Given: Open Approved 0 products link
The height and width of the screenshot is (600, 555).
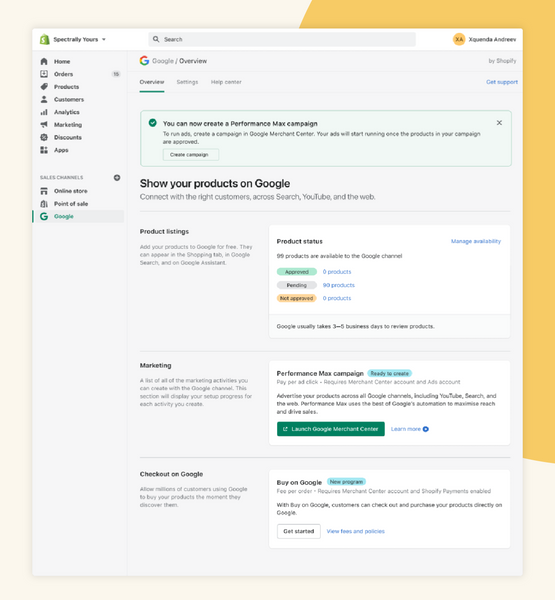Looking at the screenshot, I should [337, 272].
